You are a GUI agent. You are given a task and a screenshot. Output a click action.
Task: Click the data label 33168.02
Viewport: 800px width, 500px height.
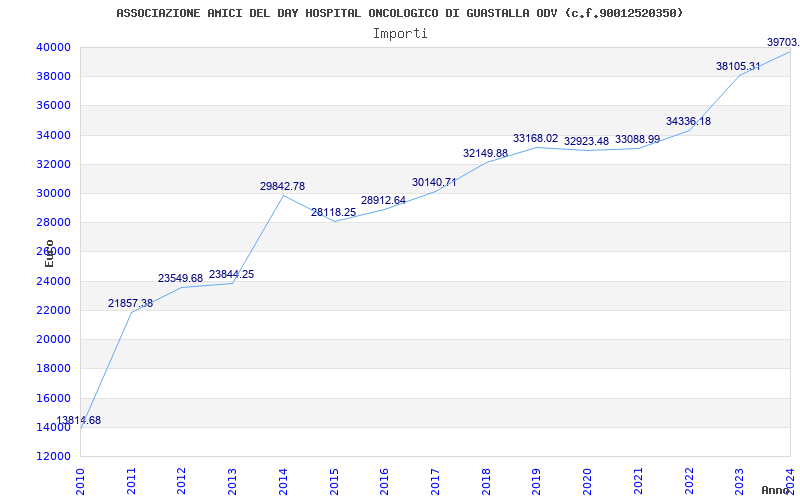[x=536, y=138]
